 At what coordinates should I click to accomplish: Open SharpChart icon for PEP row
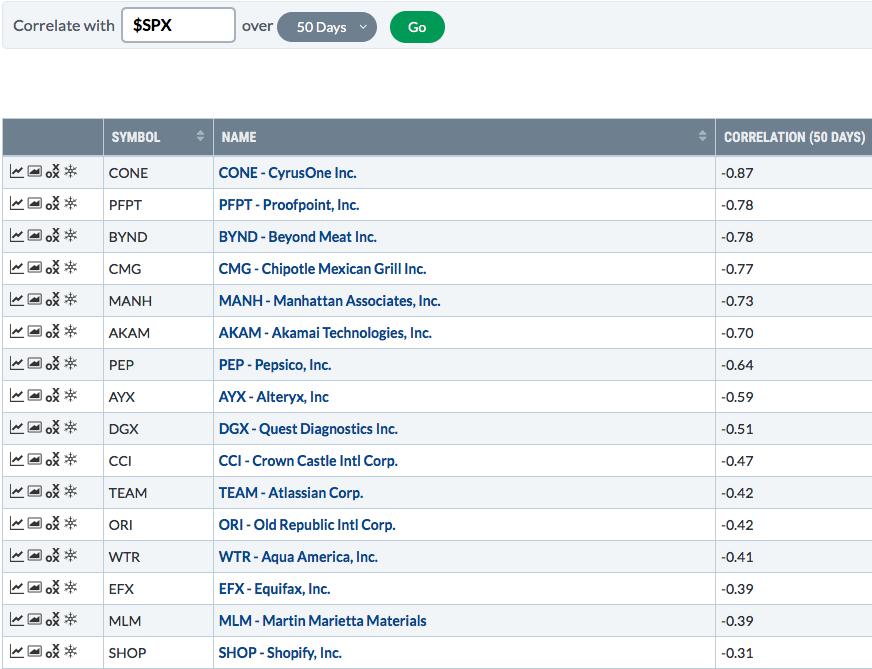17,364
